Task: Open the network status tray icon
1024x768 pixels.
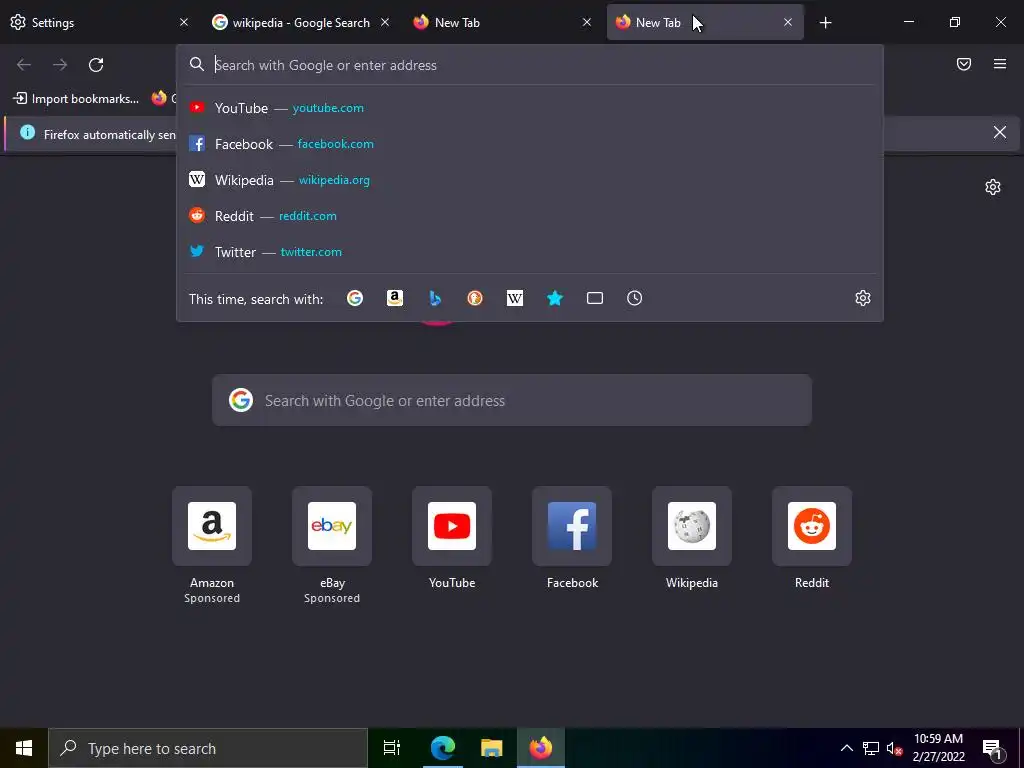Action: [x=871, y=748]
